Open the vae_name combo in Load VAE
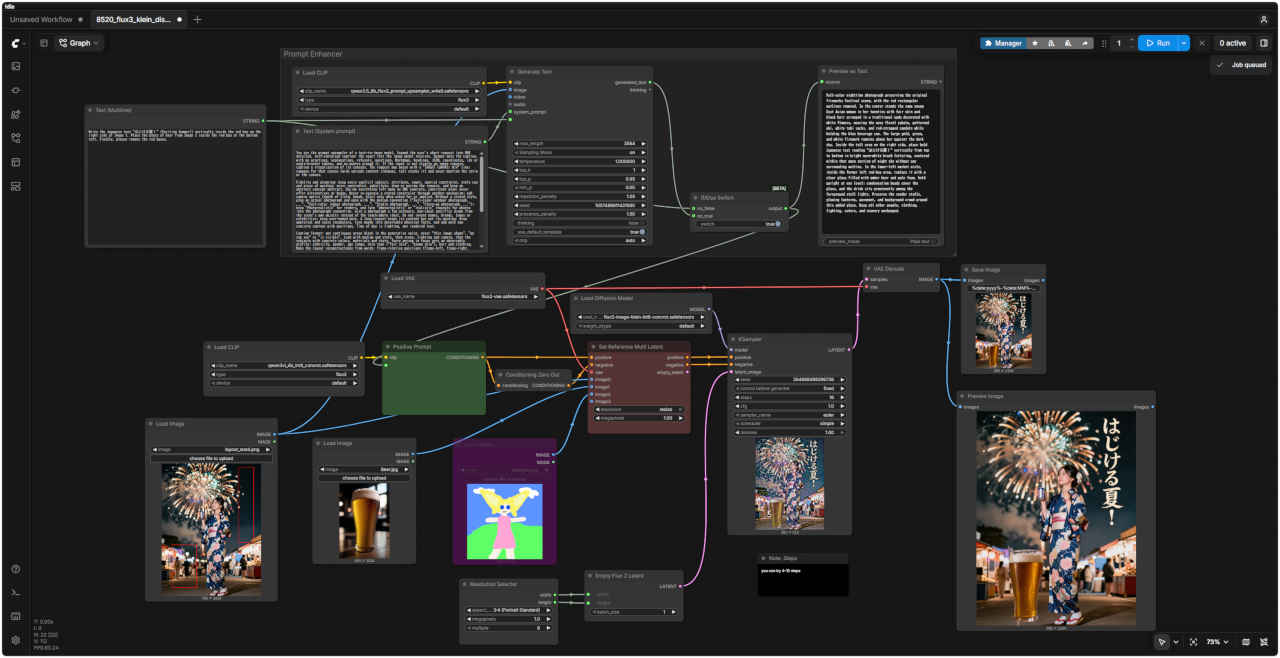This screenshot has width=1280, height=658. (x=461, y=296)
